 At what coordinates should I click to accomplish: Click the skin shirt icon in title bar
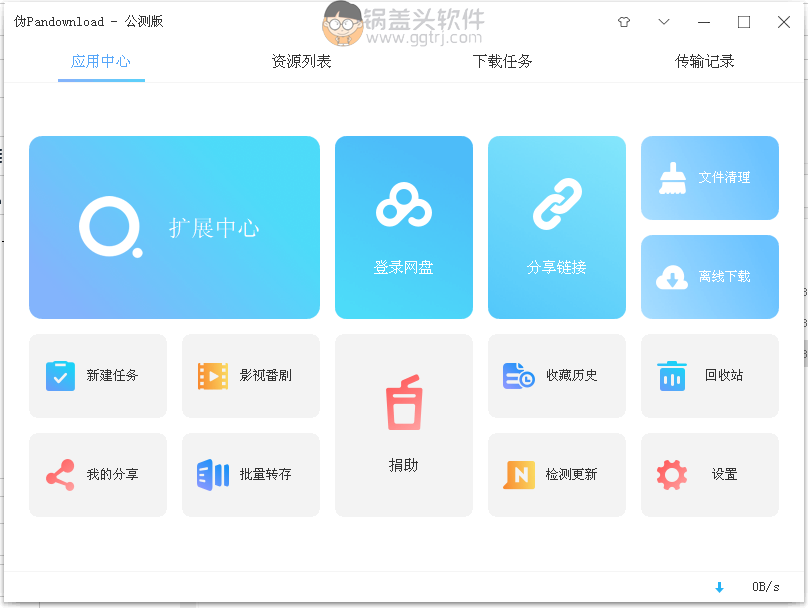coord(624,22)
